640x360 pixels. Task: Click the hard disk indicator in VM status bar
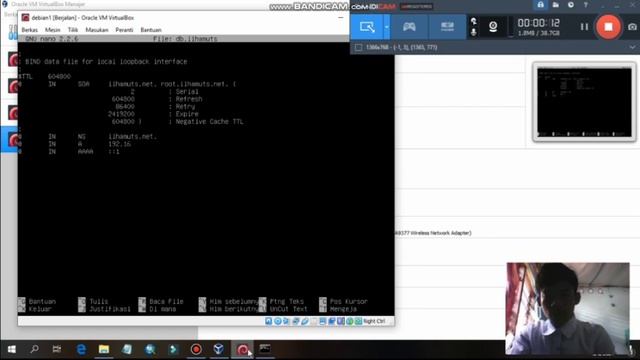click(269, 321)
